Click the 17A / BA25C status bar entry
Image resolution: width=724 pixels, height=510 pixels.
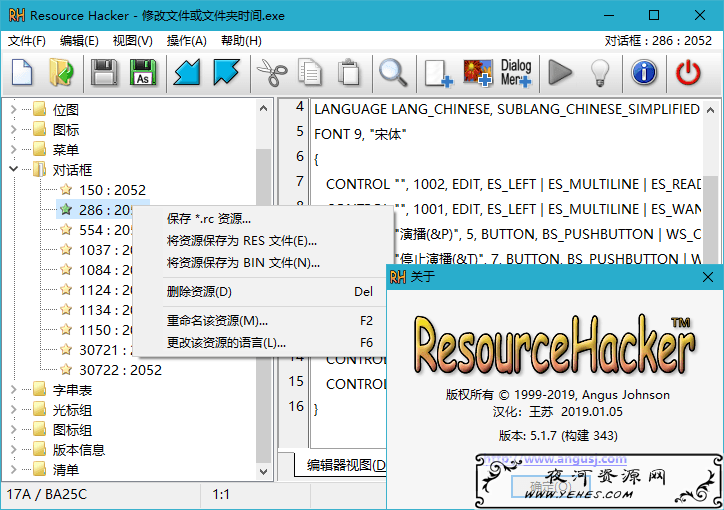[47, 494]
